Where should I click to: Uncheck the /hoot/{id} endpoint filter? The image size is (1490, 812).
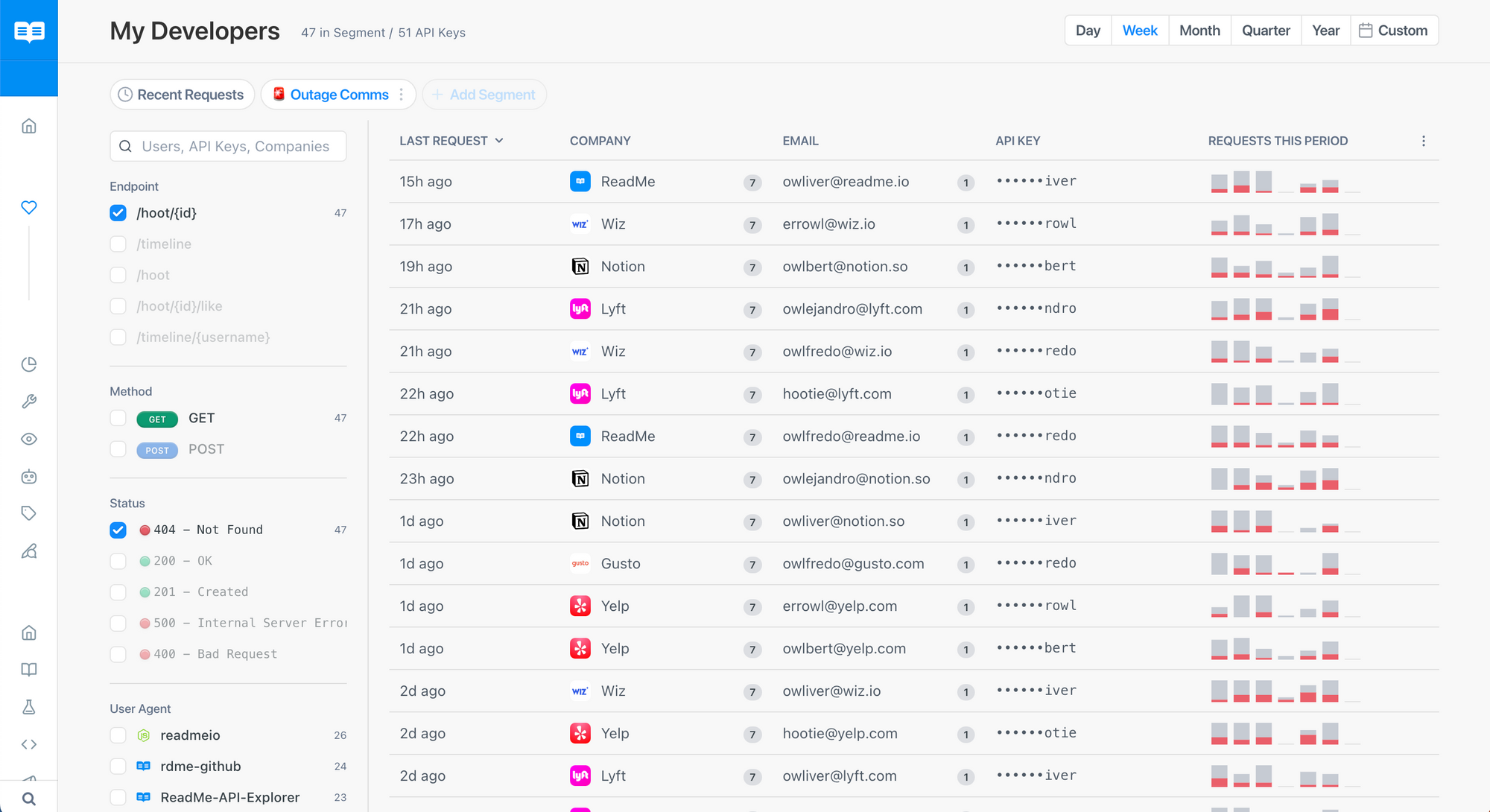point(118,213)
